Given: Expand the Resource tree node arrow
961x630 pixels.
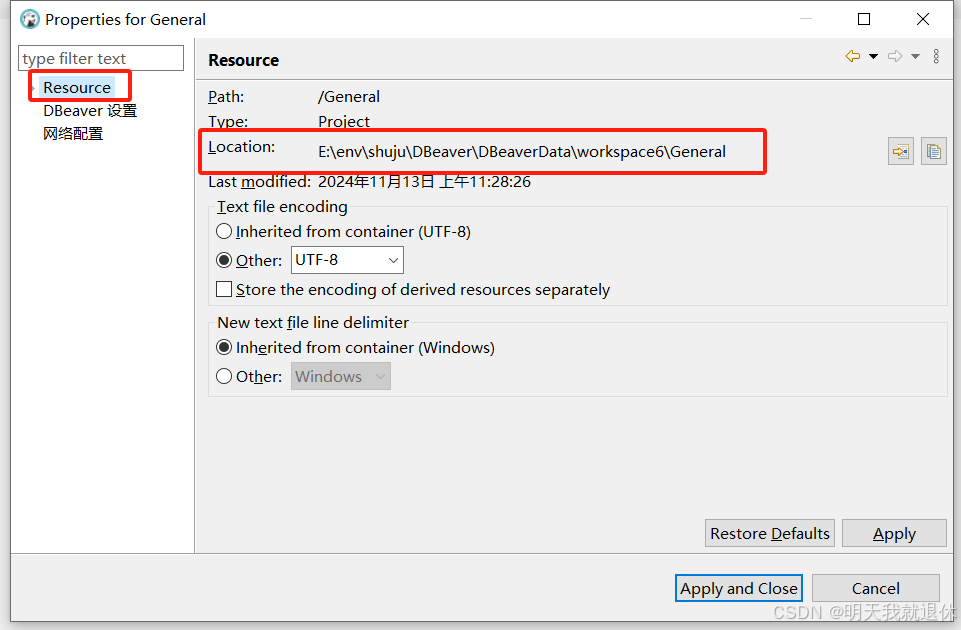Looking at the screenshot, I should point(33,88).
